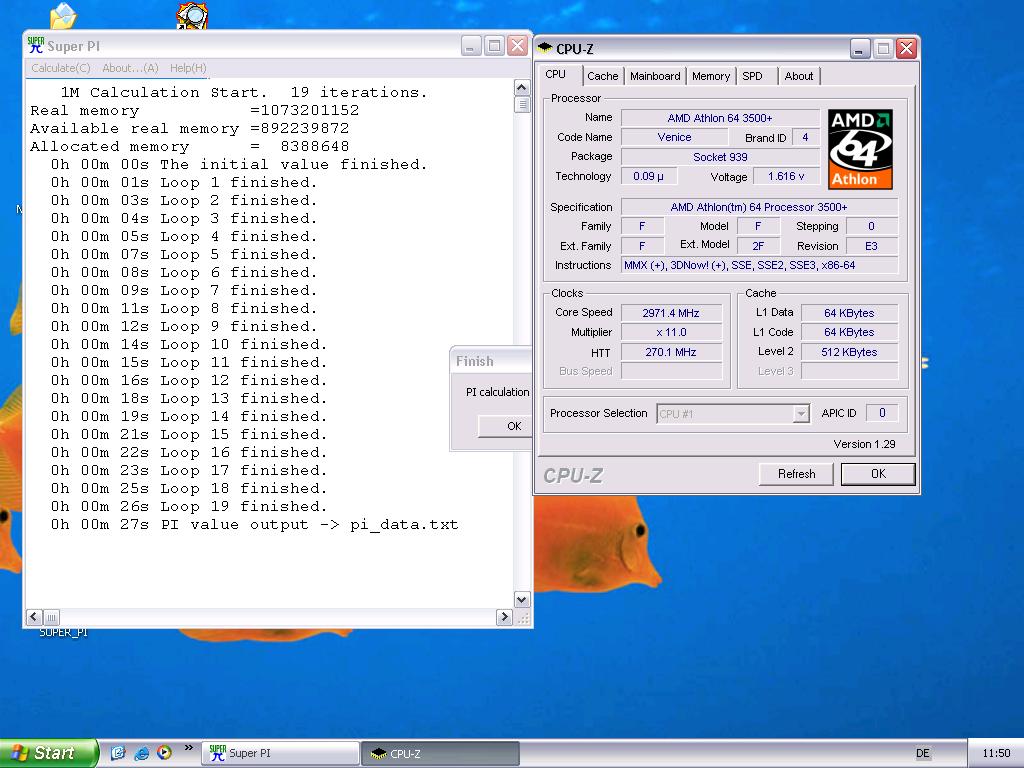Click the Package value Socket 939
This screenshot has height=768, width=1024.
720,157
